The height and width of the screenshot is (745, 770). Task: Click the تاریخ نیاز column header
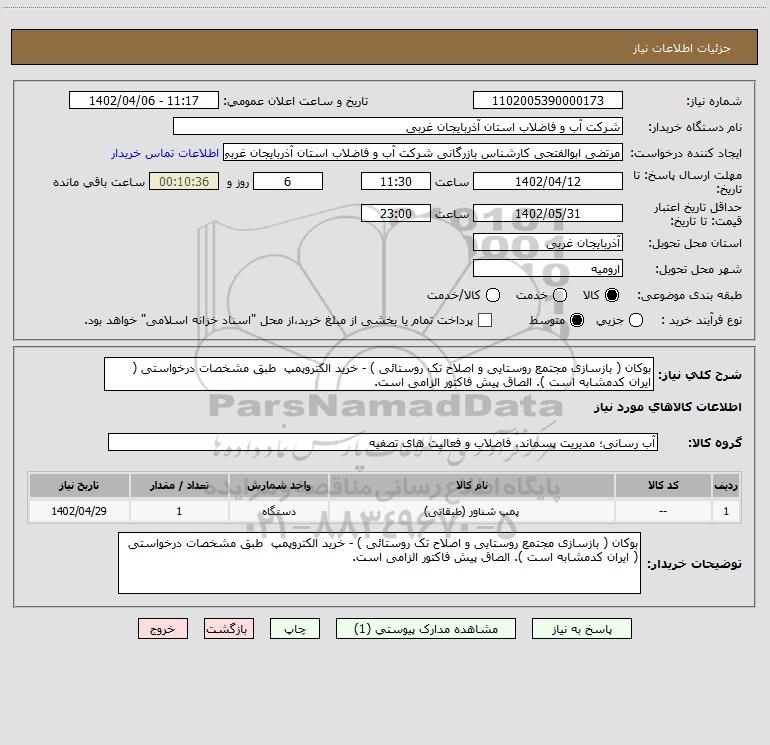pyautogui.click(x=79, y=485)
